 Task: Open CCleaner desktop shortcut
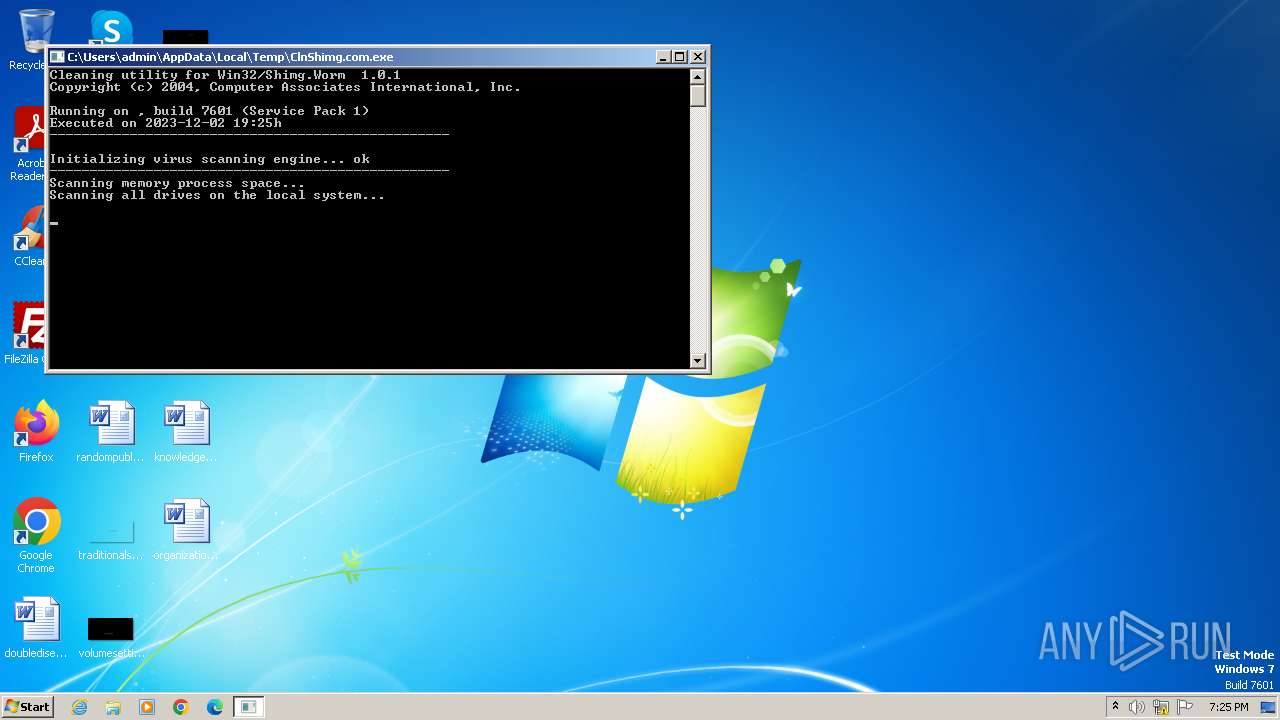click(x=30, y=237)
